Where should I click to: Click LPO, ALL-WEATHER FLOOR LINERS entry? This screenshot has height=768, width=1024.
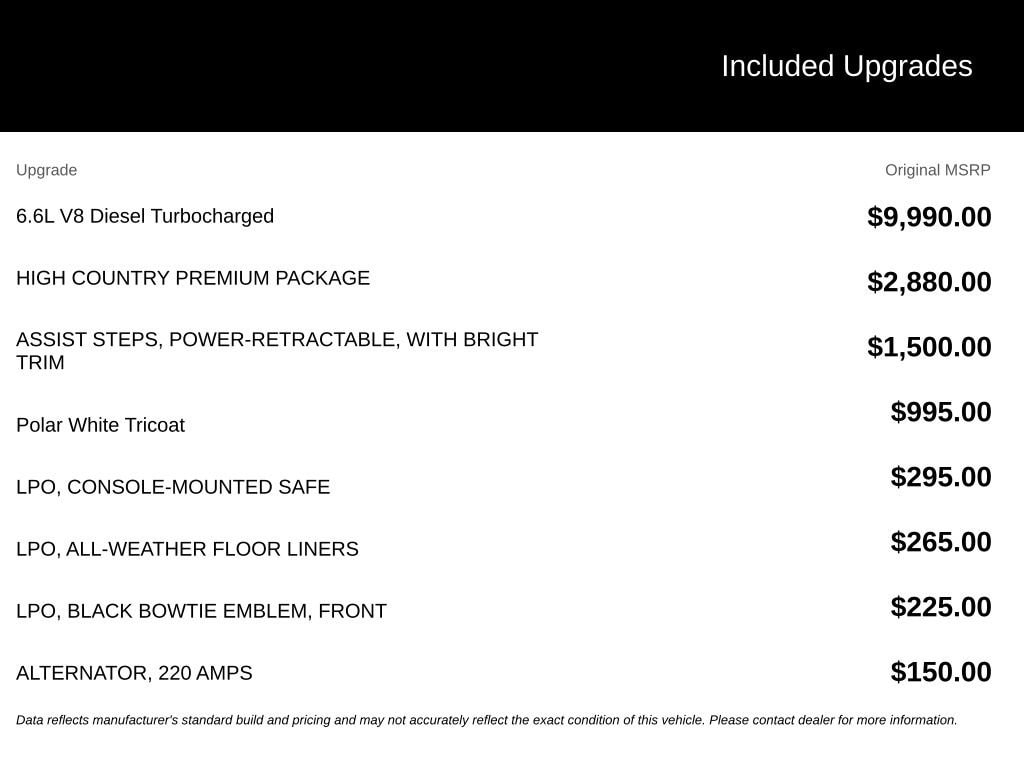click(187, 549)
